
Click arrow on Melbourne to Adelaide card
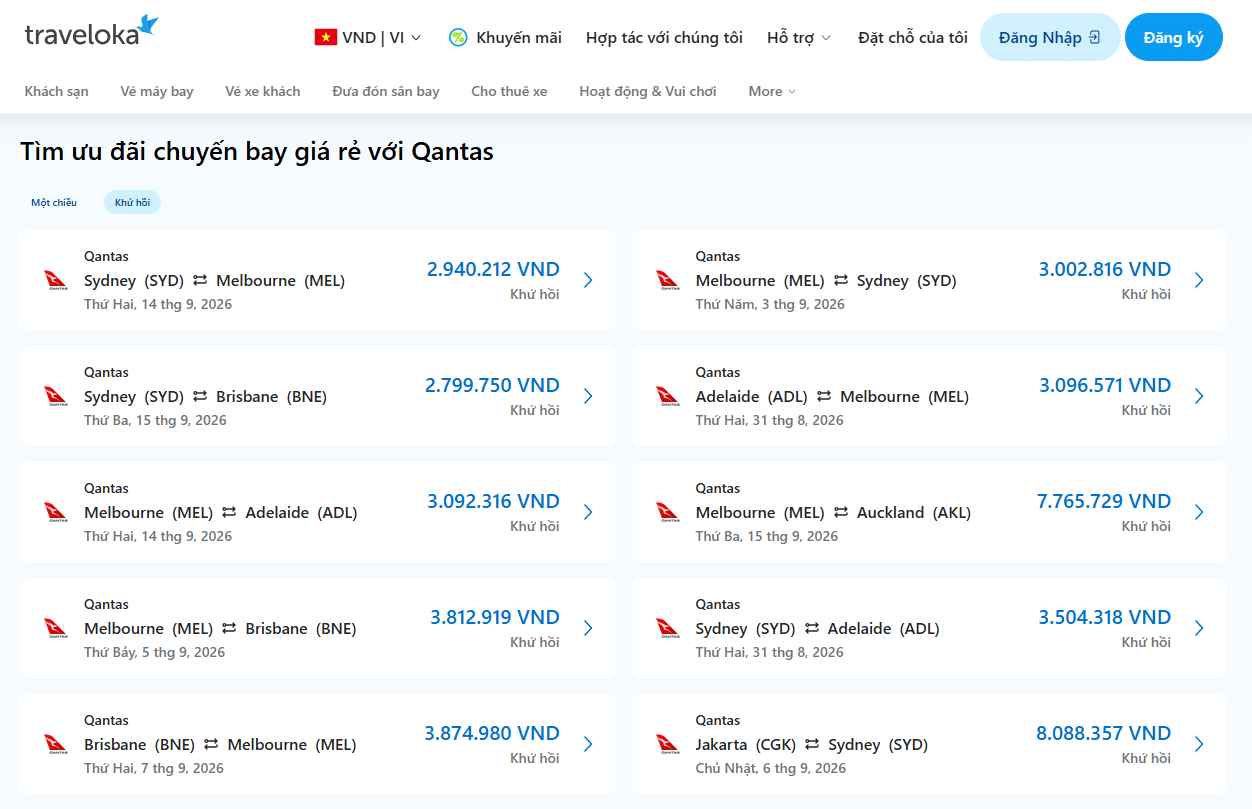point(588,512)
